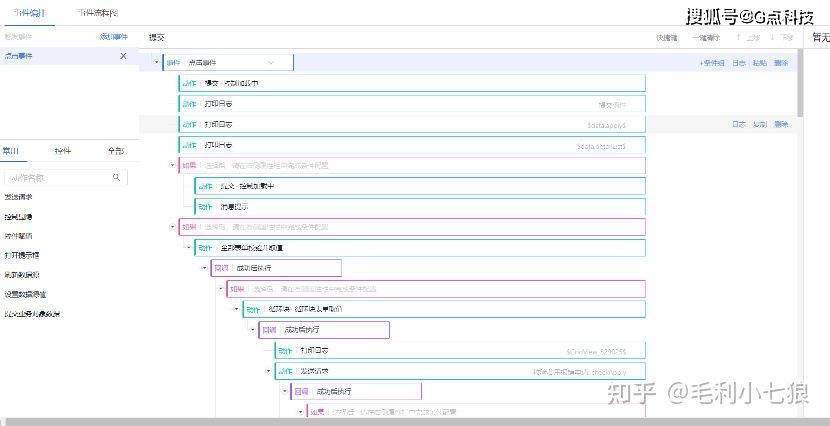Collapse the second 如果 condition node

point(172,226)
